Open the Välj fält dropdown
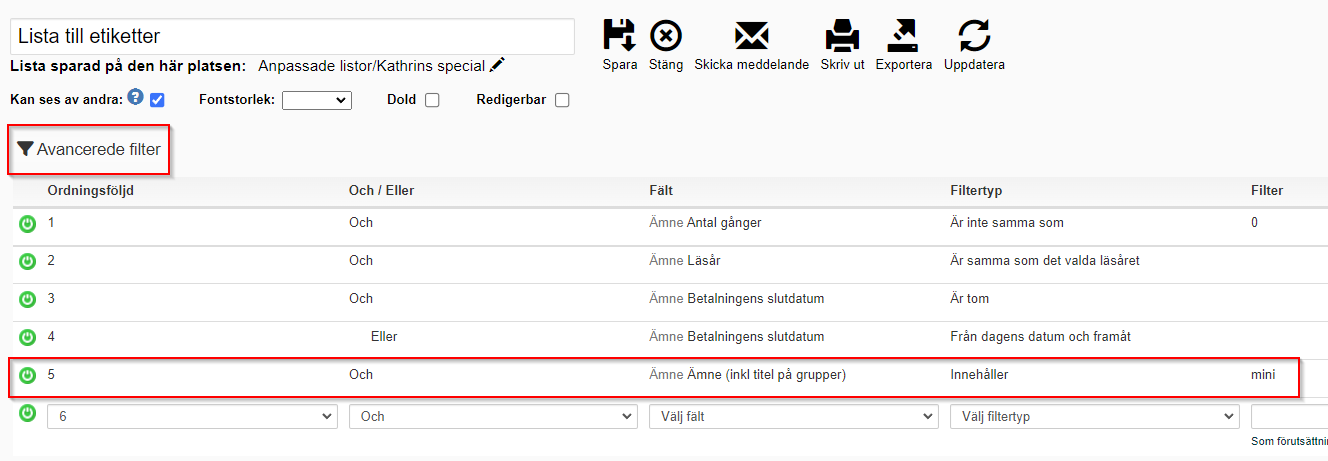The width and height of the screenshot is (1328, 461). [x=794, y=416]
